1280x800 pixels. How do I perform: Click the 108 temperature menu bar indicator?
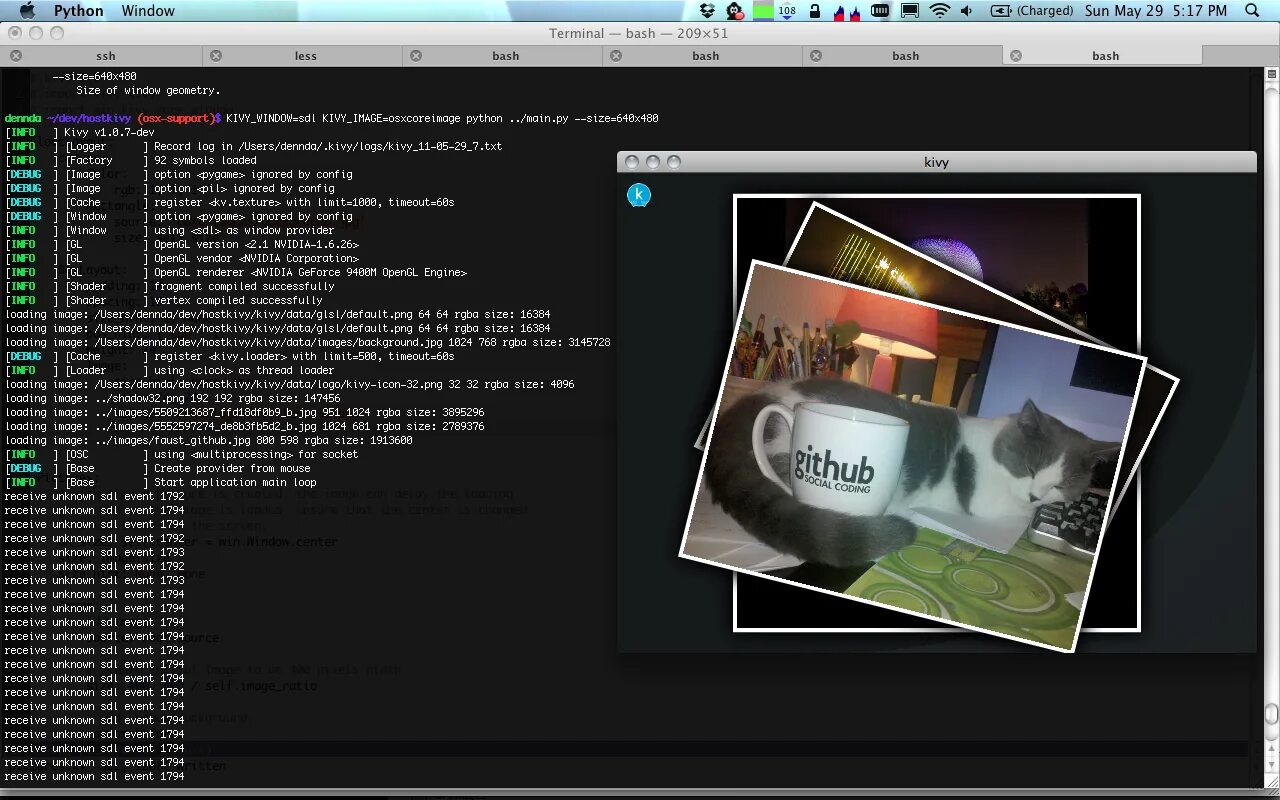coord(787,11)
